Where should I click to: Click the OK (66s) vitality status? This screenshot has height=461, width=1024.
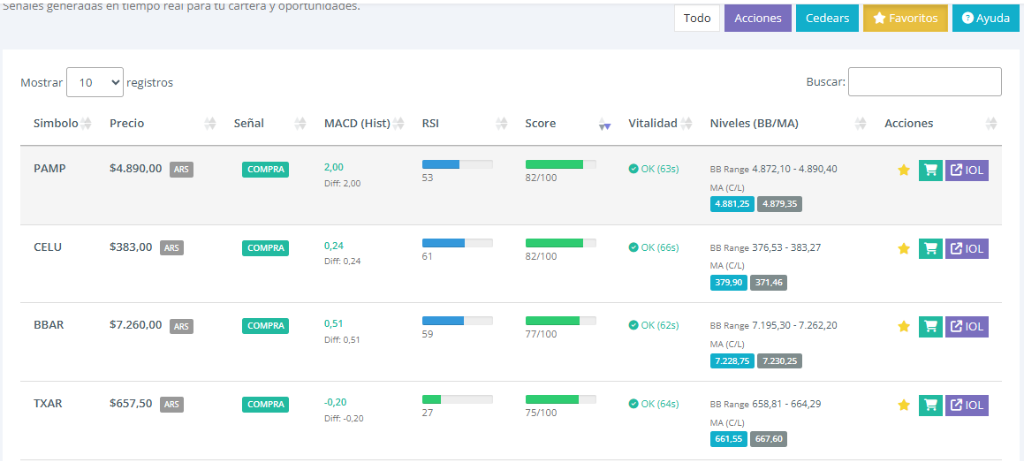(x=654, y=247)
